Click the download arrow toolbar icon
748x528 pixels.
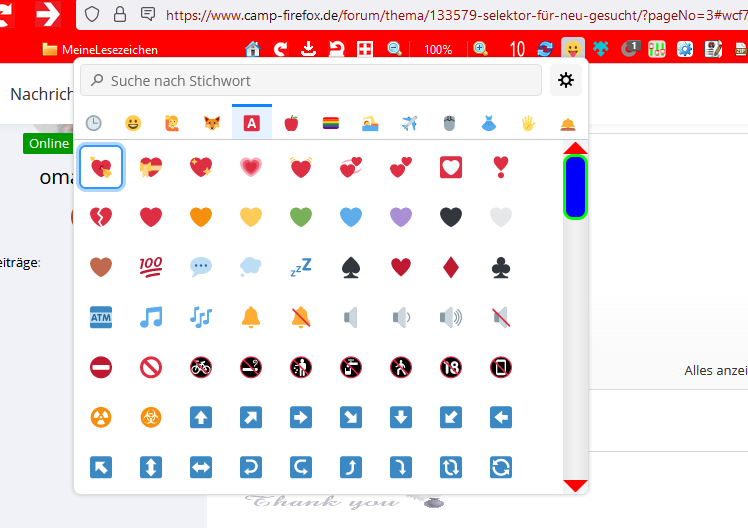[309, 49]
